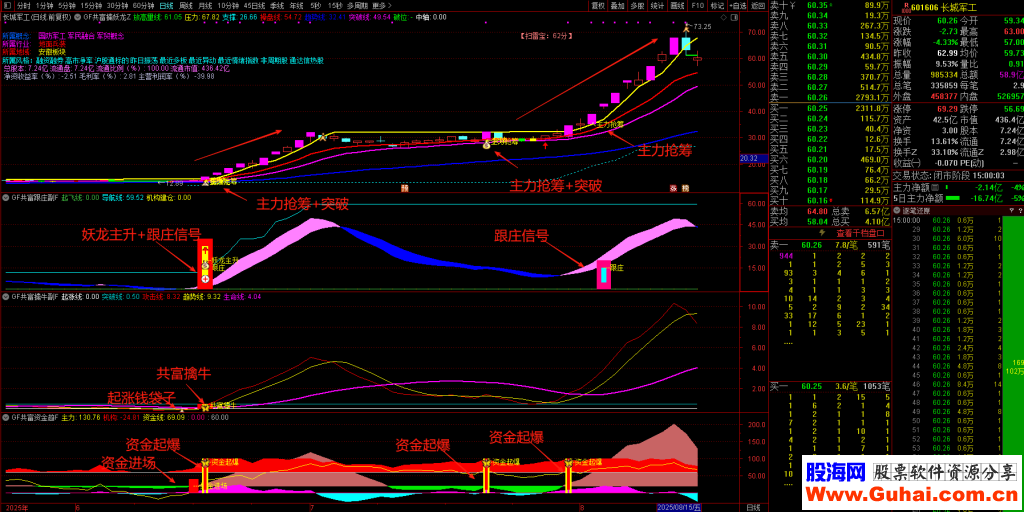1024x512 pixels.
Task: Click 卖一 ask price 60.26
Action: [x=817, y=97]
